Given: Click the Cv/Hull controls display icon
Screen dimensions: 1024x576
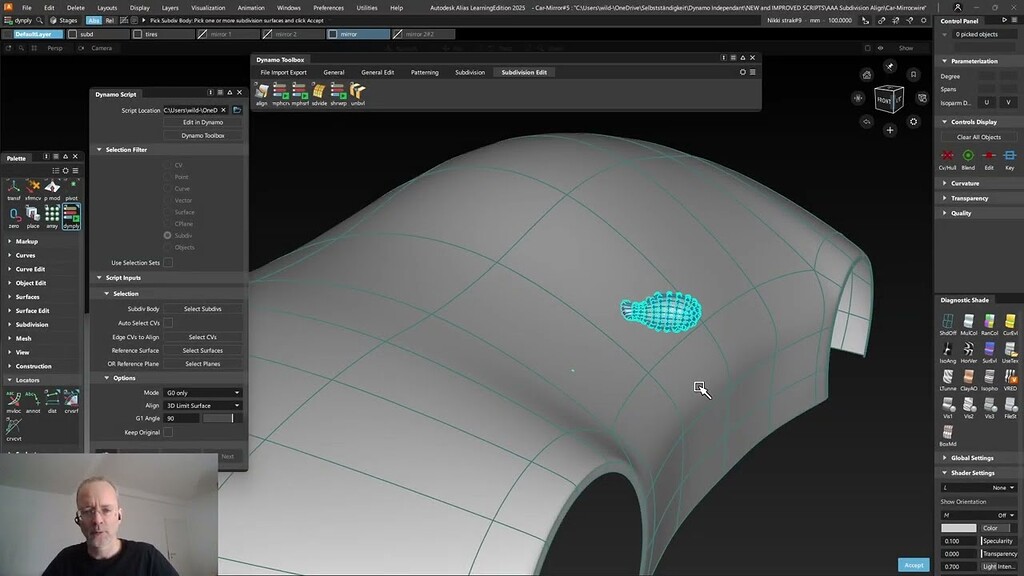Looking at the screenshot, I should (947, 156).
